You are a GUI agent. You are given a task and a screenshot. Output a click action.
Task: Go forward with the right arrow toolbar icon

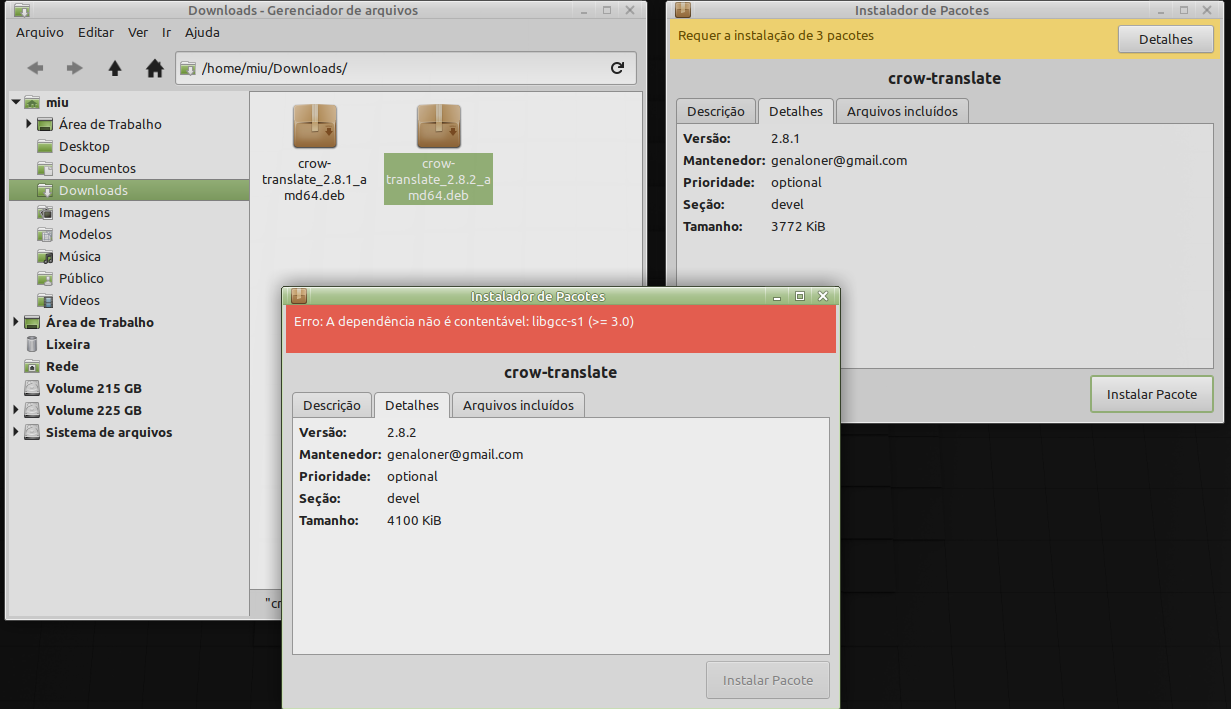(x=74, y=68)
